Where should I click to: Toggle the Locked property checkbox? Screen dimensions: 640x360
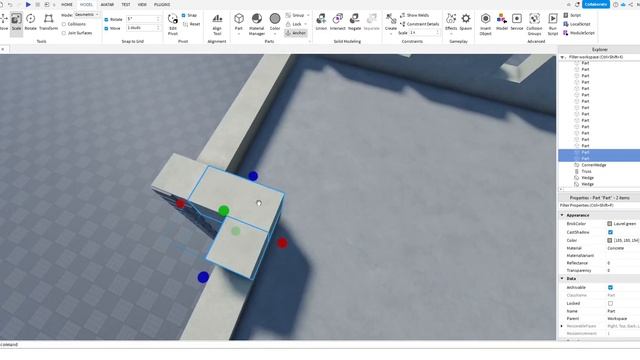coord(610,303)
